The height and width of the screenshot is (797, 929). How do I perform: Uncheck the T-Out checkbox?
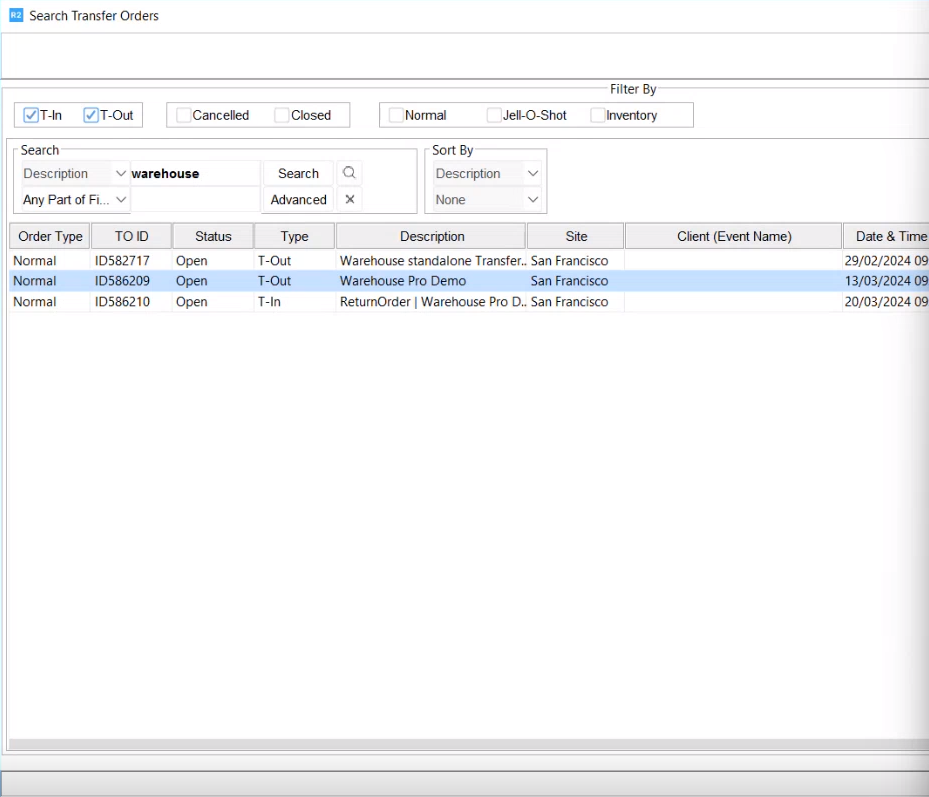pyautogui.click(x=91, y=115)
